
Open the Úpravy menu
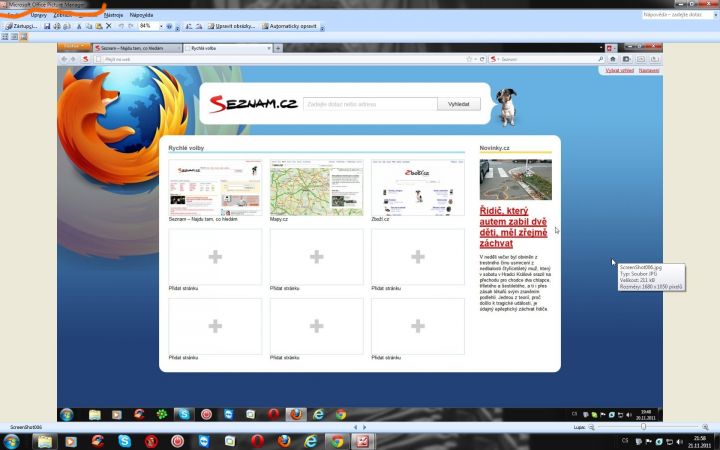tap(39, 15)
